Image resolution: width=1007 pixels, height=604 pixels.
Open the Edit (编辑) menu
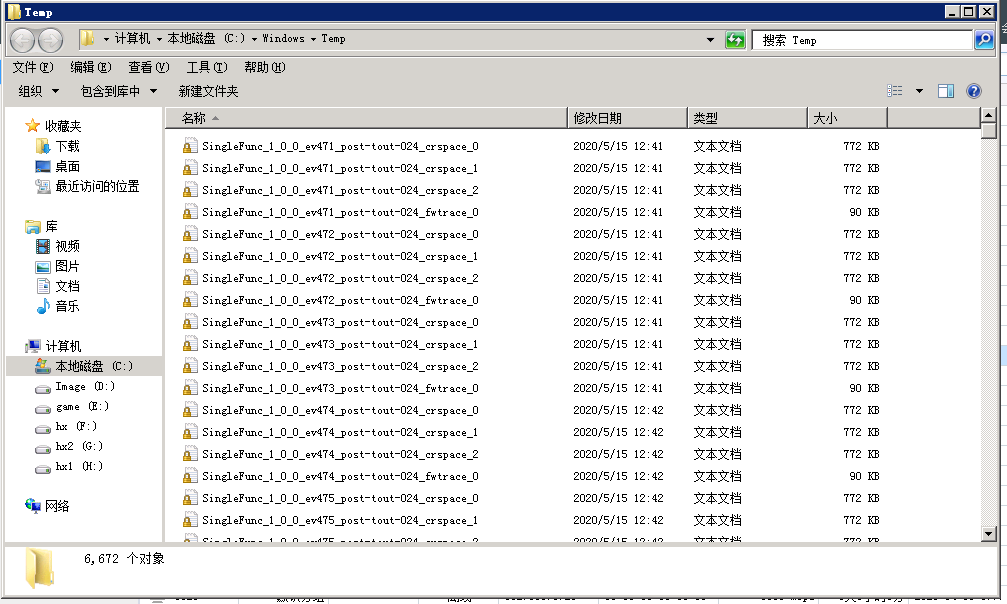pyautogui.click(x=91, y=67)
